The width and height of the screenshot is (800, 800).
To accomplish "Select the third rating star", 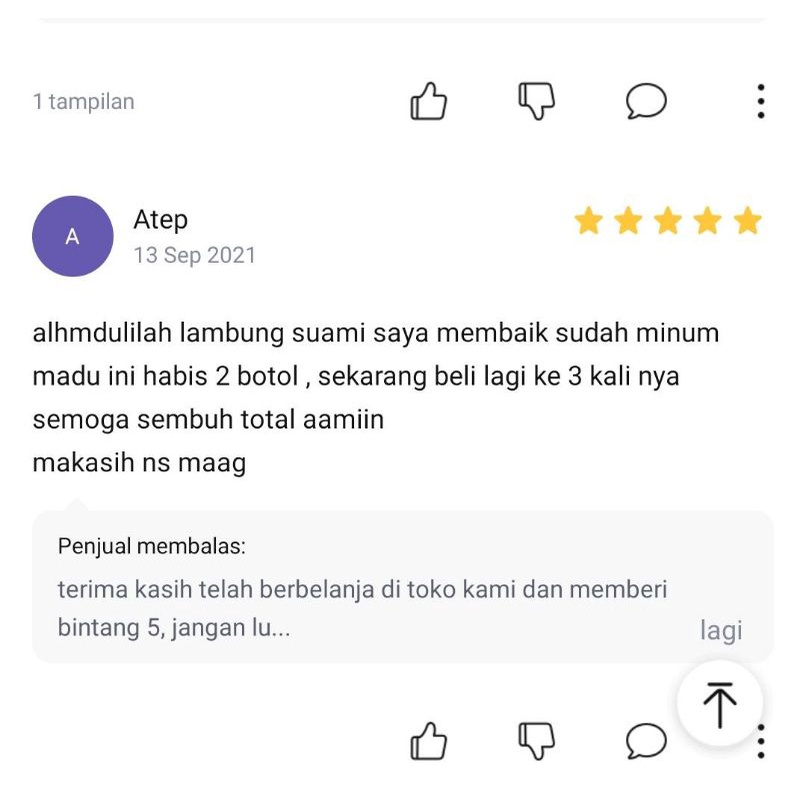I will (668, 221).
